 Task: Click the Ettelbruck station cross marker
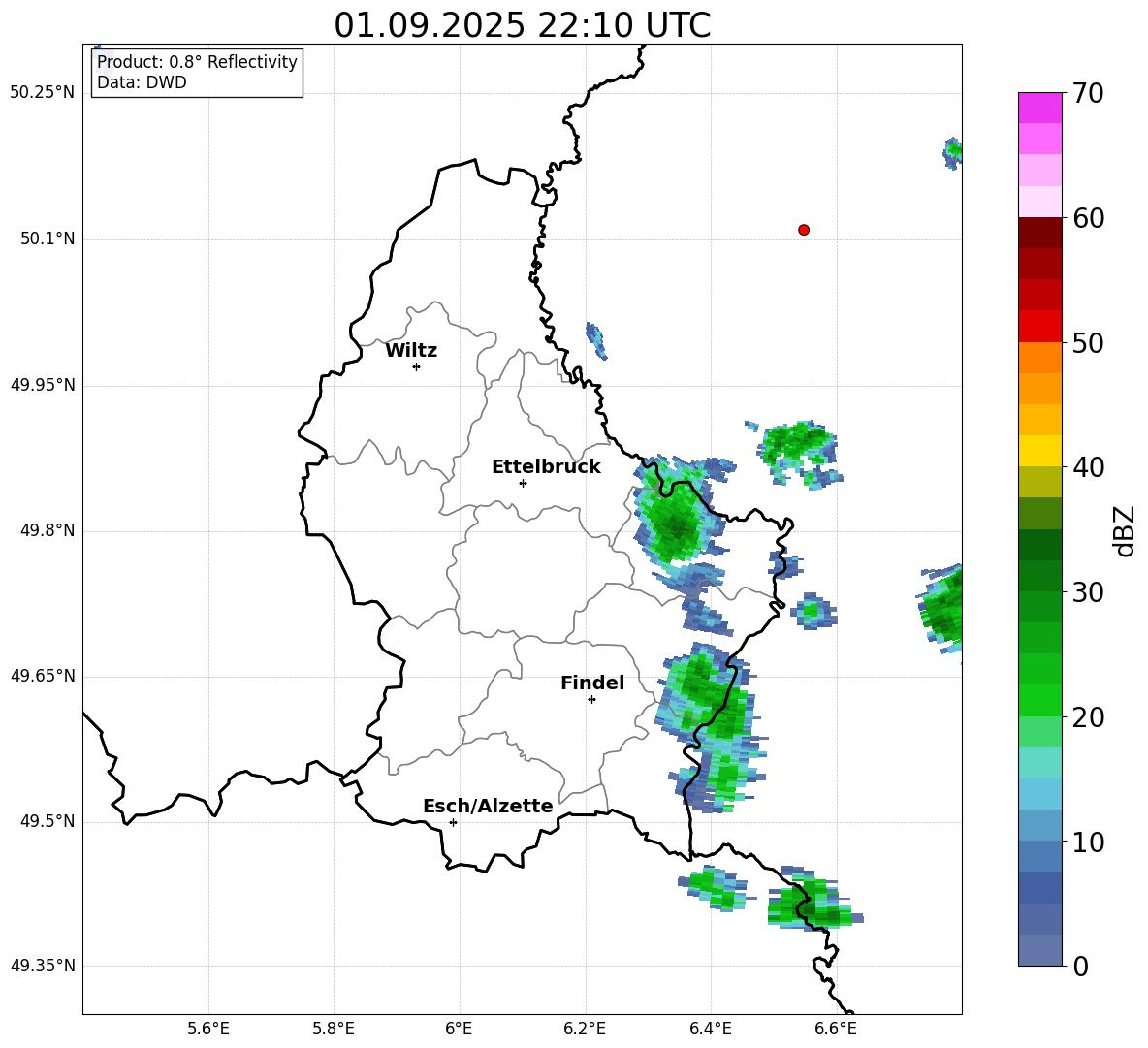point(523,483)
